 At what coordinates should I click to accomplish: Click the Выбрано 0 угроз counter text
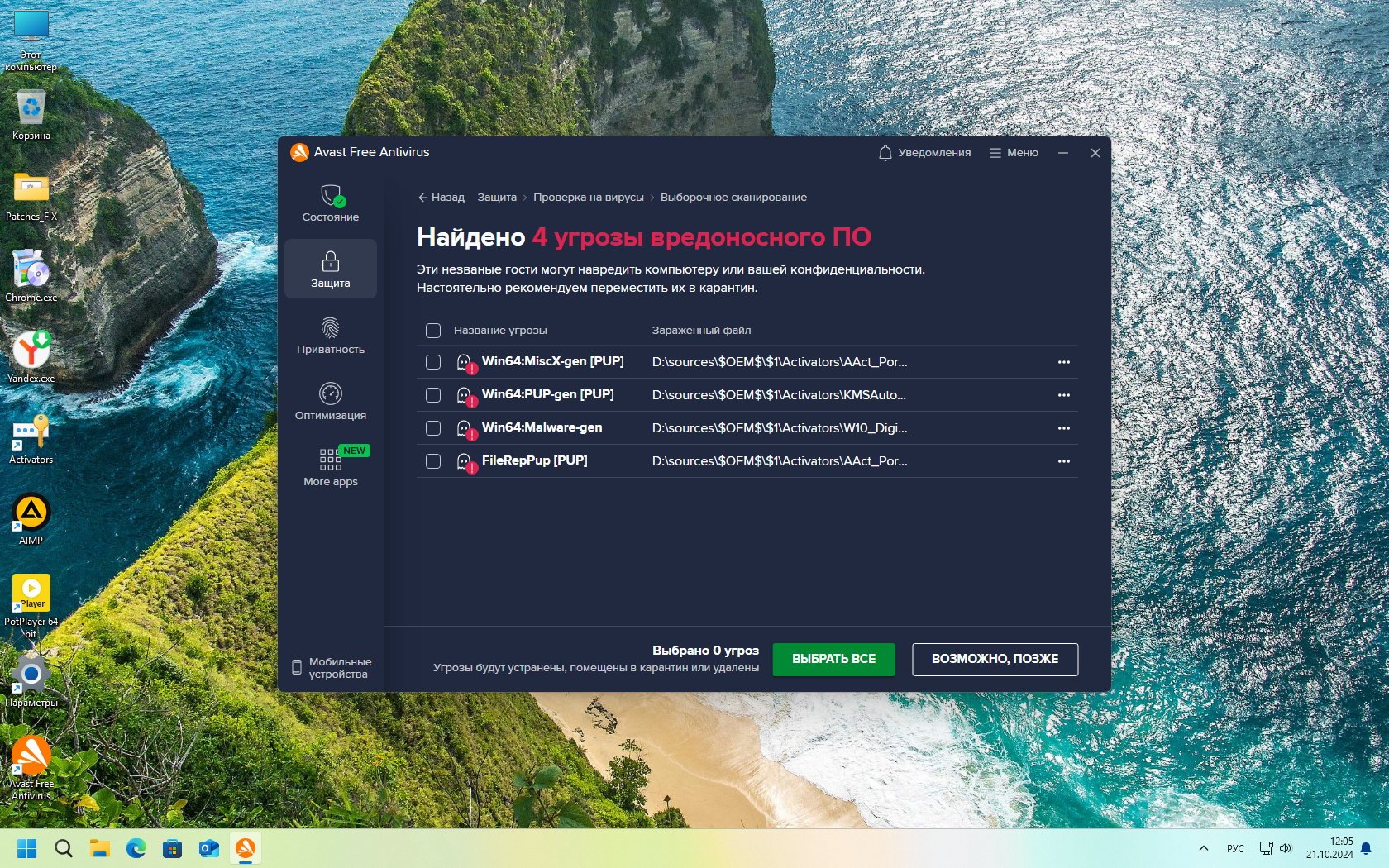click(705, 651)
